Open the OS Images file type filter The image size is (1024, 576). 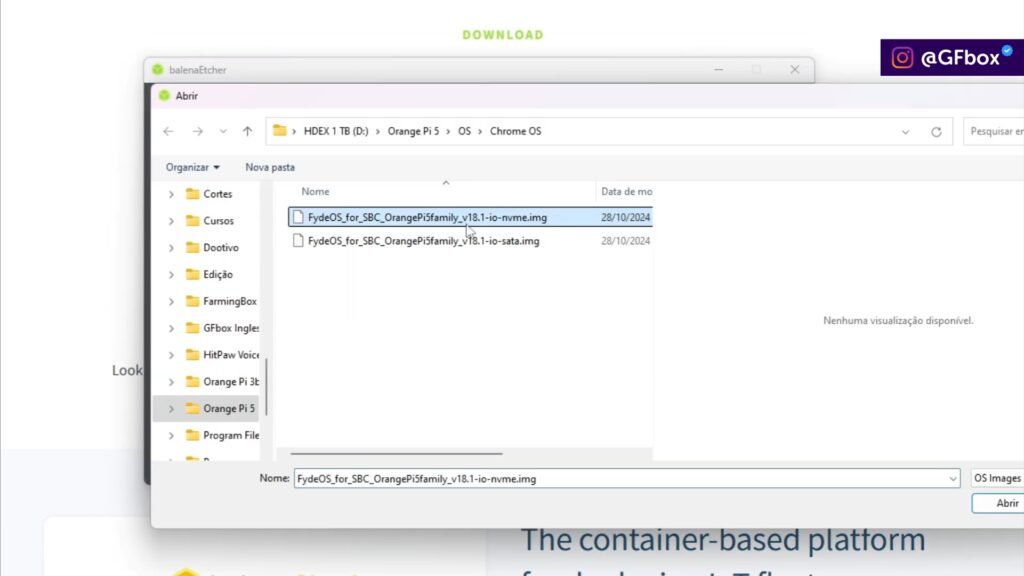tap(997, 478)
